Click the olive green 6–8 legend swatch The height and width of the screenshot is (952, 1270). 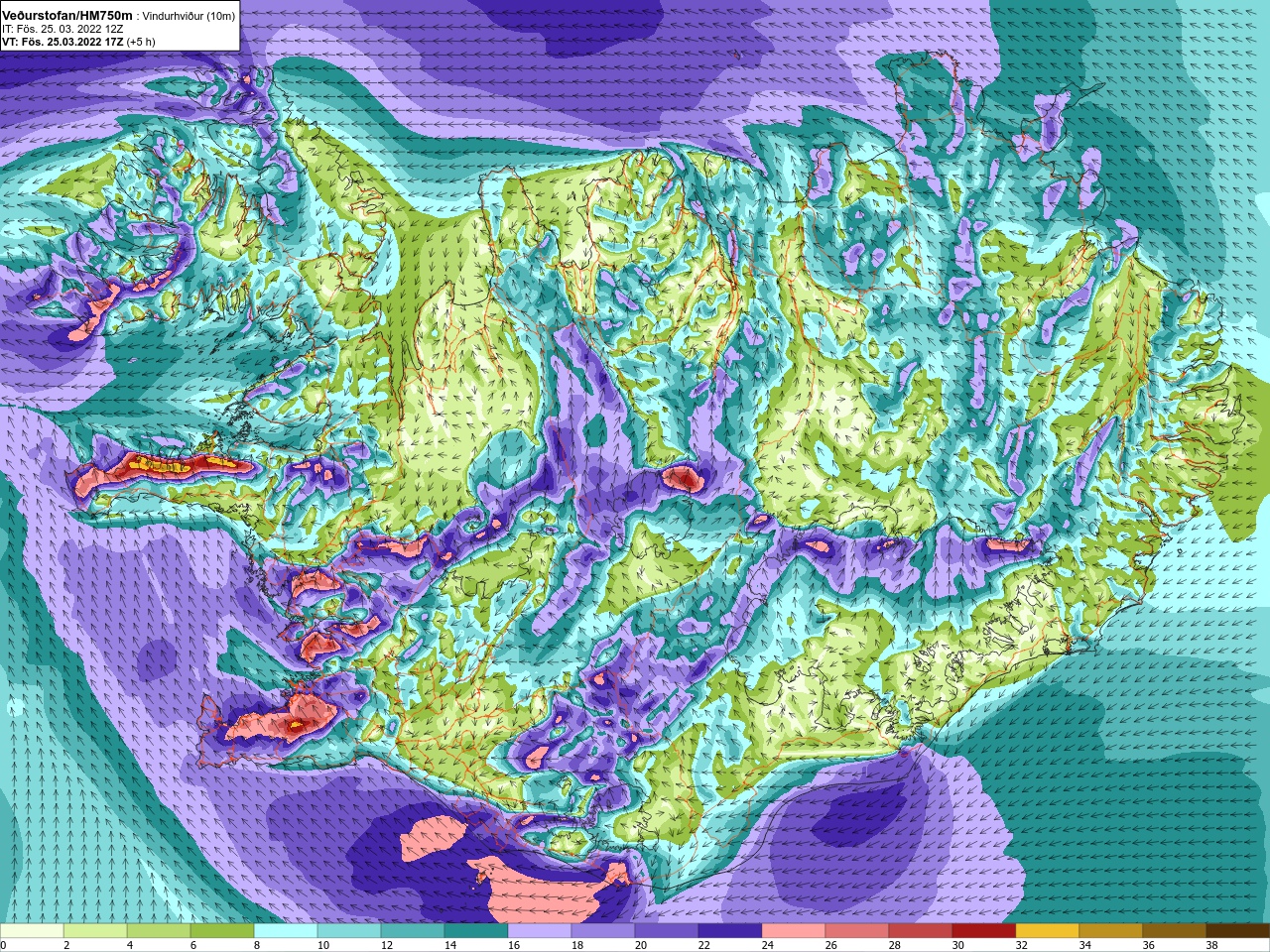tap(222, 931)
